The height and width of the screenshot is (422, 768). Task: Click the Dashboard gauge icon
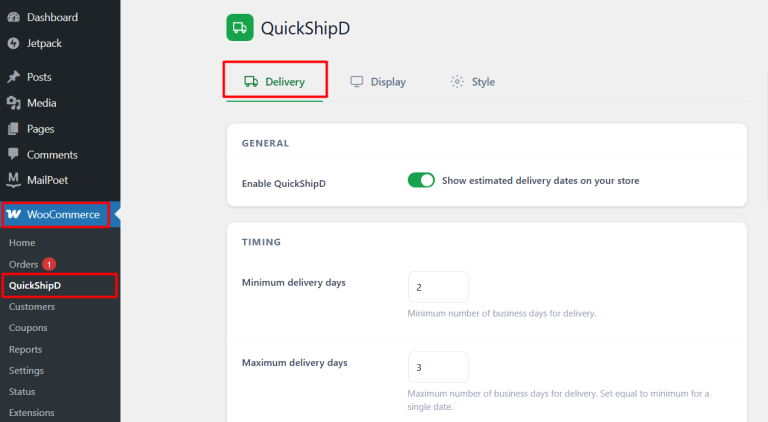[x=14, y=17]
